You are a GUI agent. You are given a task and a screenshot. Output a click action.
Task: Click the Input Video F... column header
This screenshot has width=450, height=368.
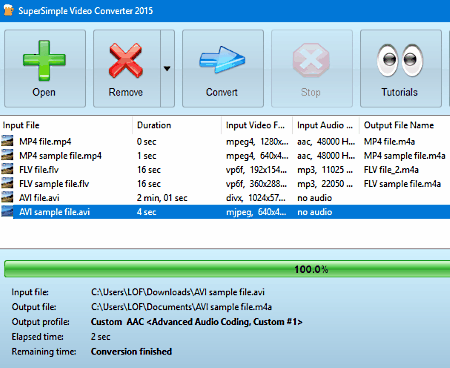tap(257, 125)
